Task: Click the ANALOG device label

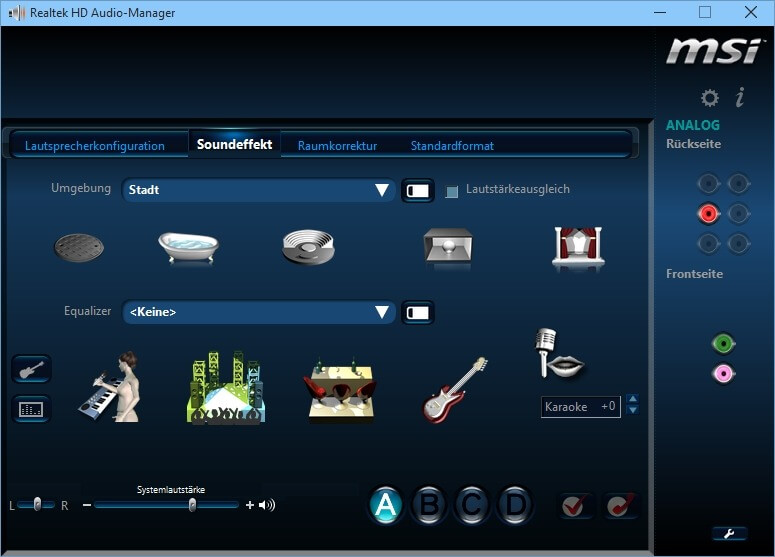Action: click(693, 125)
